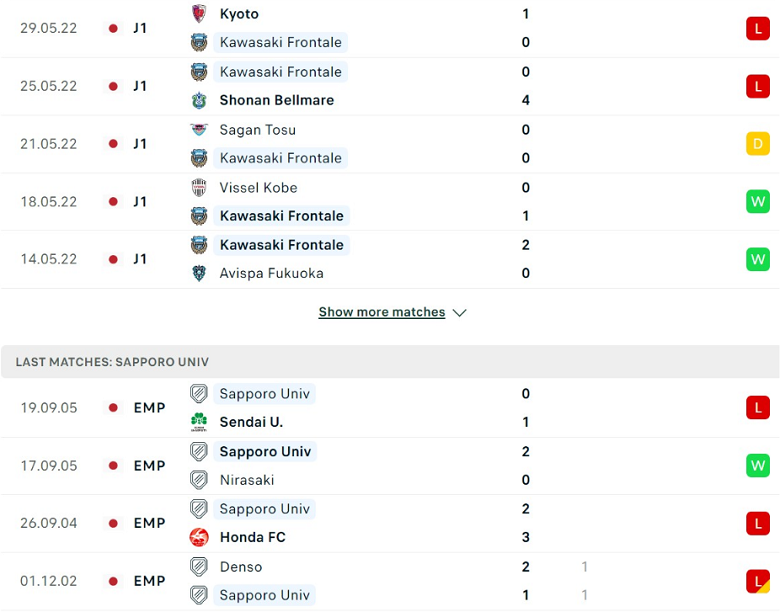Screen dimensions: 780x612
Task: Click the Vissel Kobe crest icon
Action: [x=199, y=188]
